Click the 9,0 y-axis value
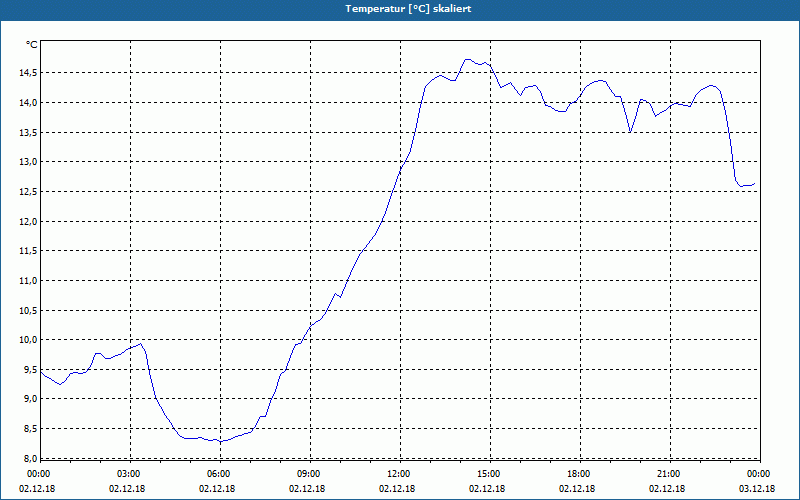The height and width of the screenshot is (500, 800). click(31, 399)
